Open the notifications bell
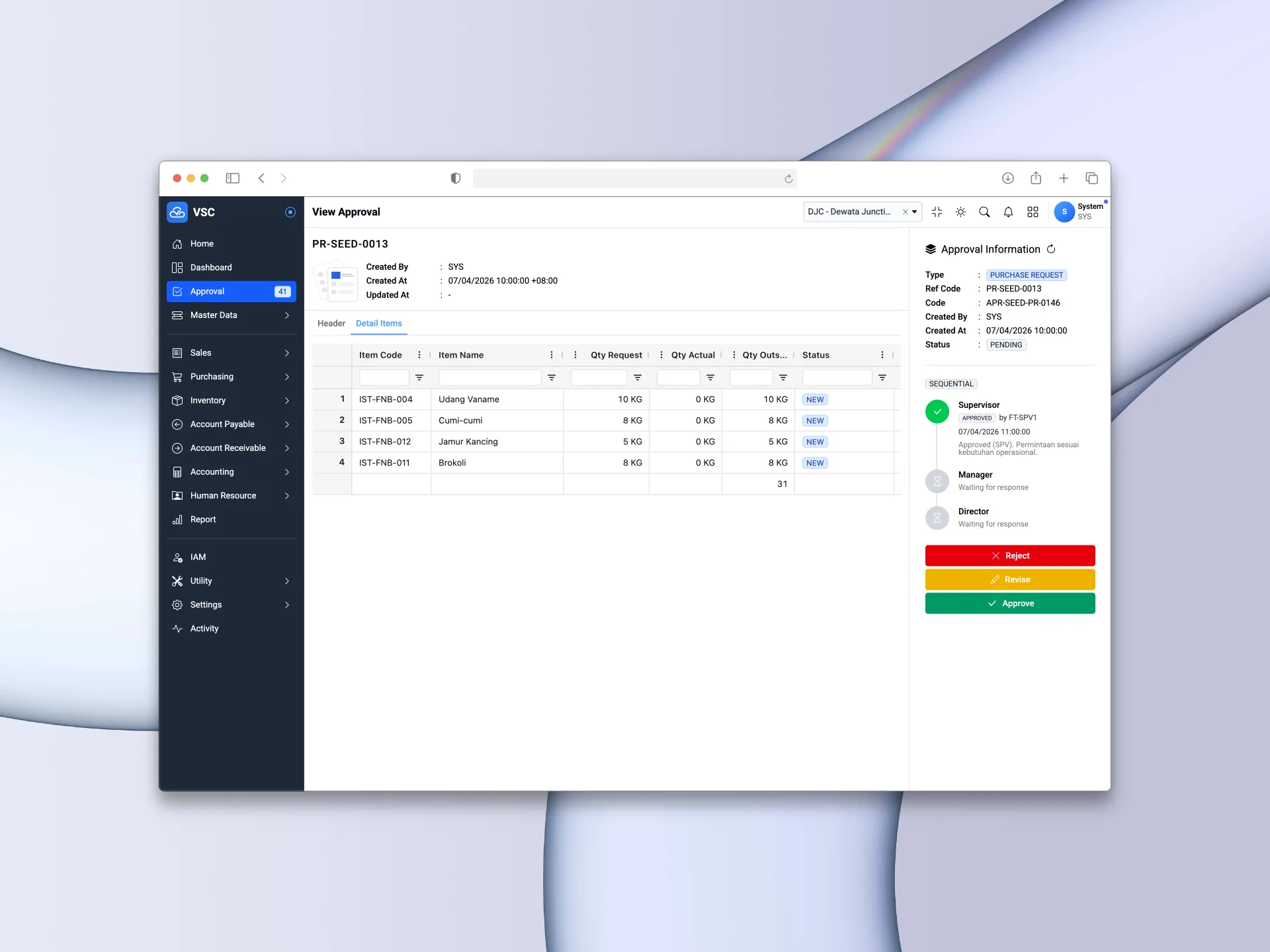The image size is (1270, 952). click(1008, 212)
